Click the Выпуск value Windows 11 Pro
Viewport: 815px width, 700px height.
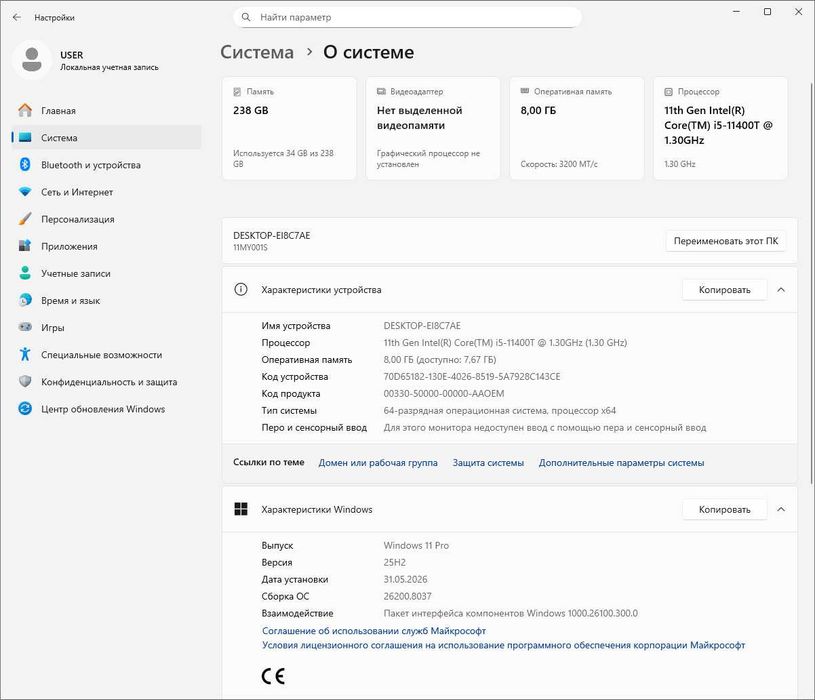coord(416,545)
